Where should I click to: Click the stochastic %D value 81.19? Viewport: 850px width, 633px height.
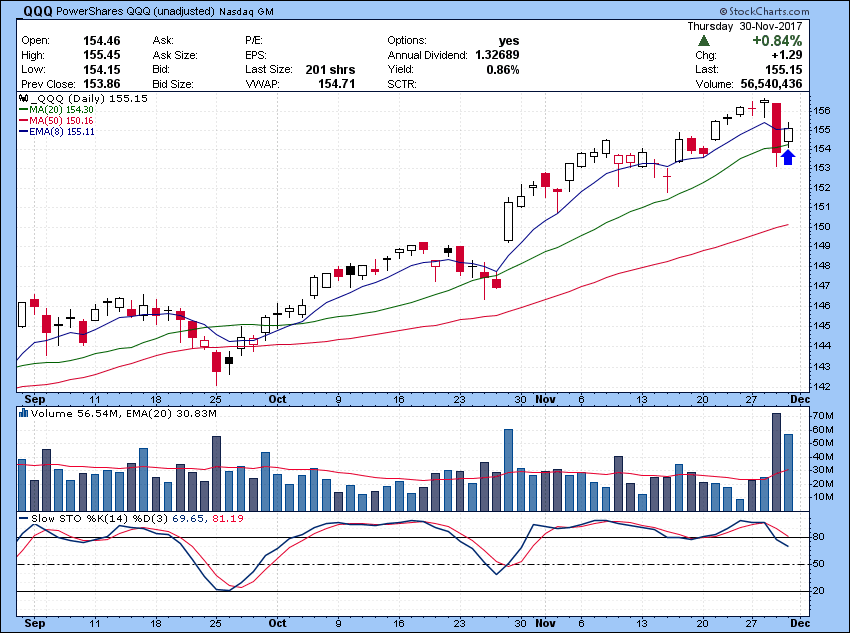point(228,519)
